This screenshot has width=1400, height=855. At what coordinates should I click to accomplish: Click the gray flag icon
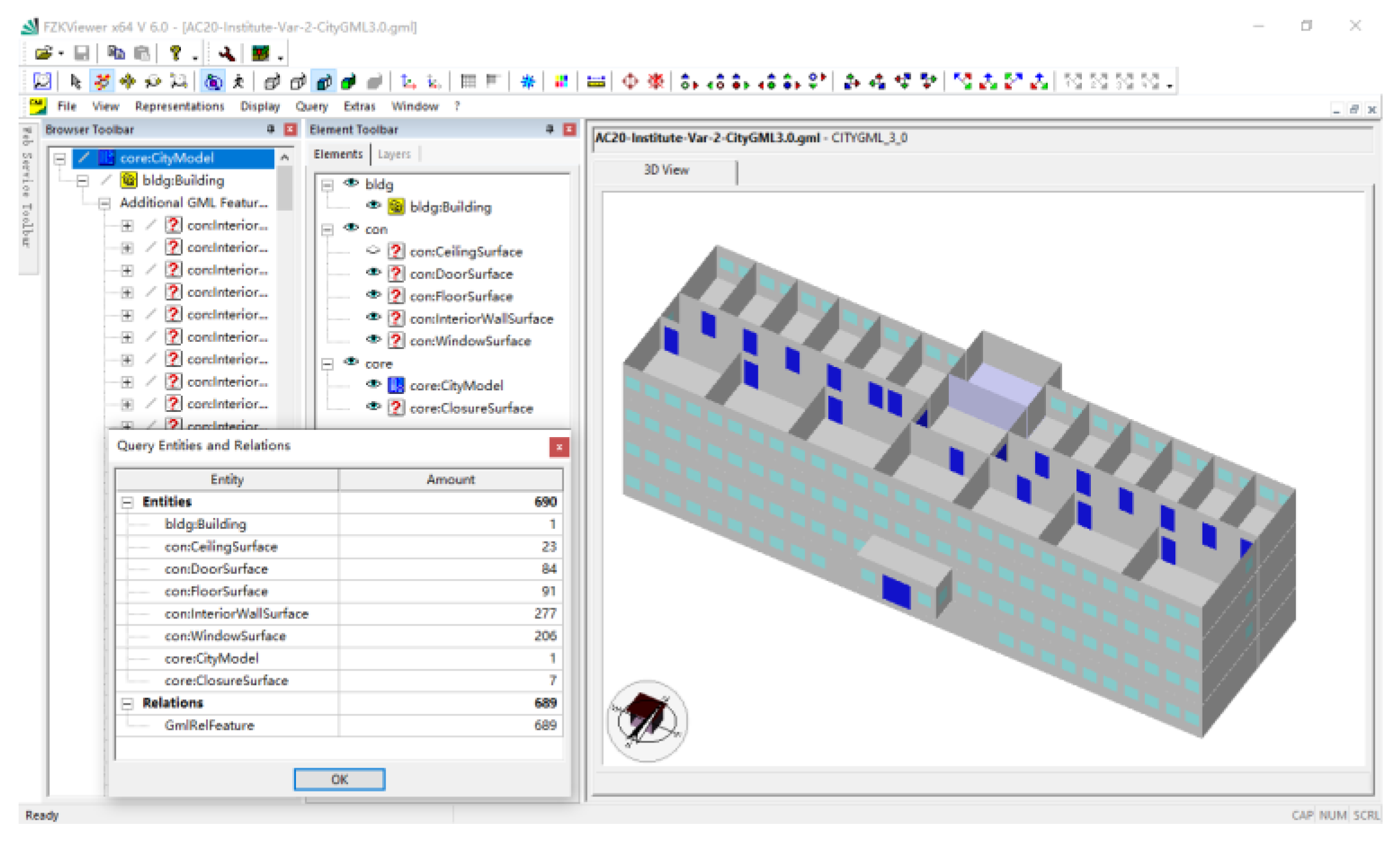[493, 81]
